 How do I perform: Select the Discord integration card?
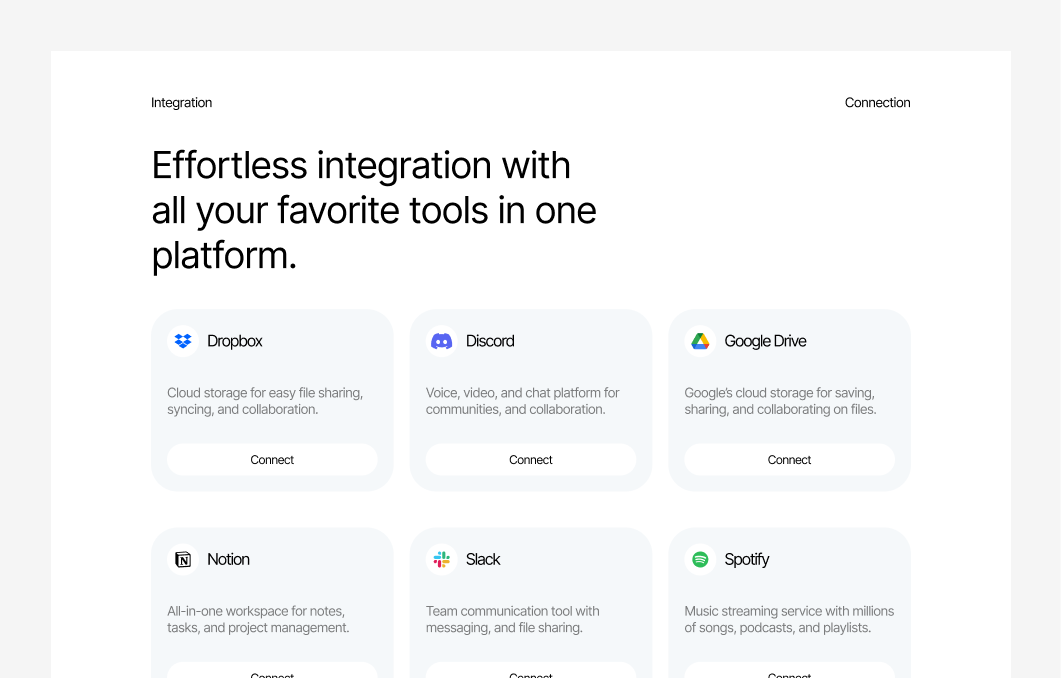530,400
